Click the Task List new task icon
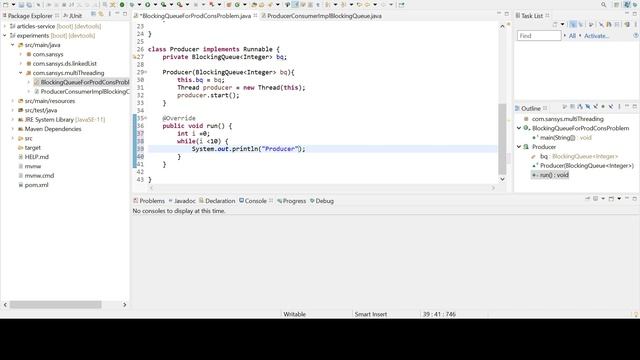This screenshot has width=640, height=360. [x=556, y=24]
